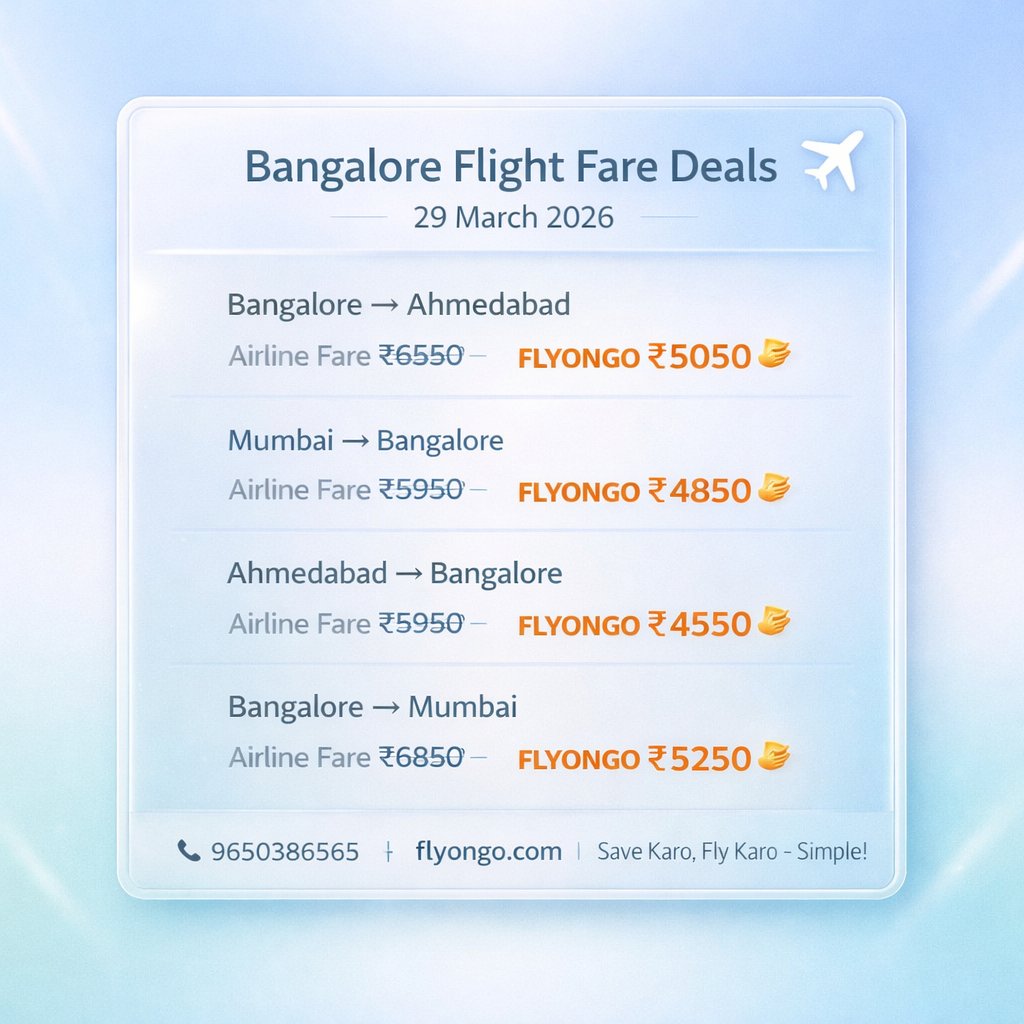Click phone number 9650386565

pyautogui.click(x=285, y=852)
